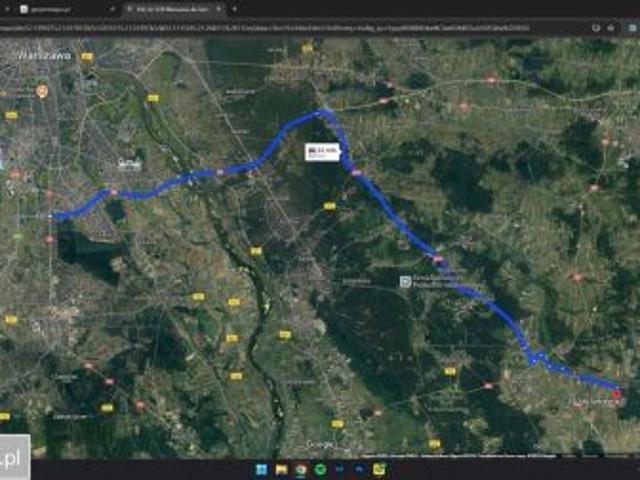Close the active Google Maps tab
Image resolution: width=640 pixels, height=480 pixels.
tap(218, 8)
